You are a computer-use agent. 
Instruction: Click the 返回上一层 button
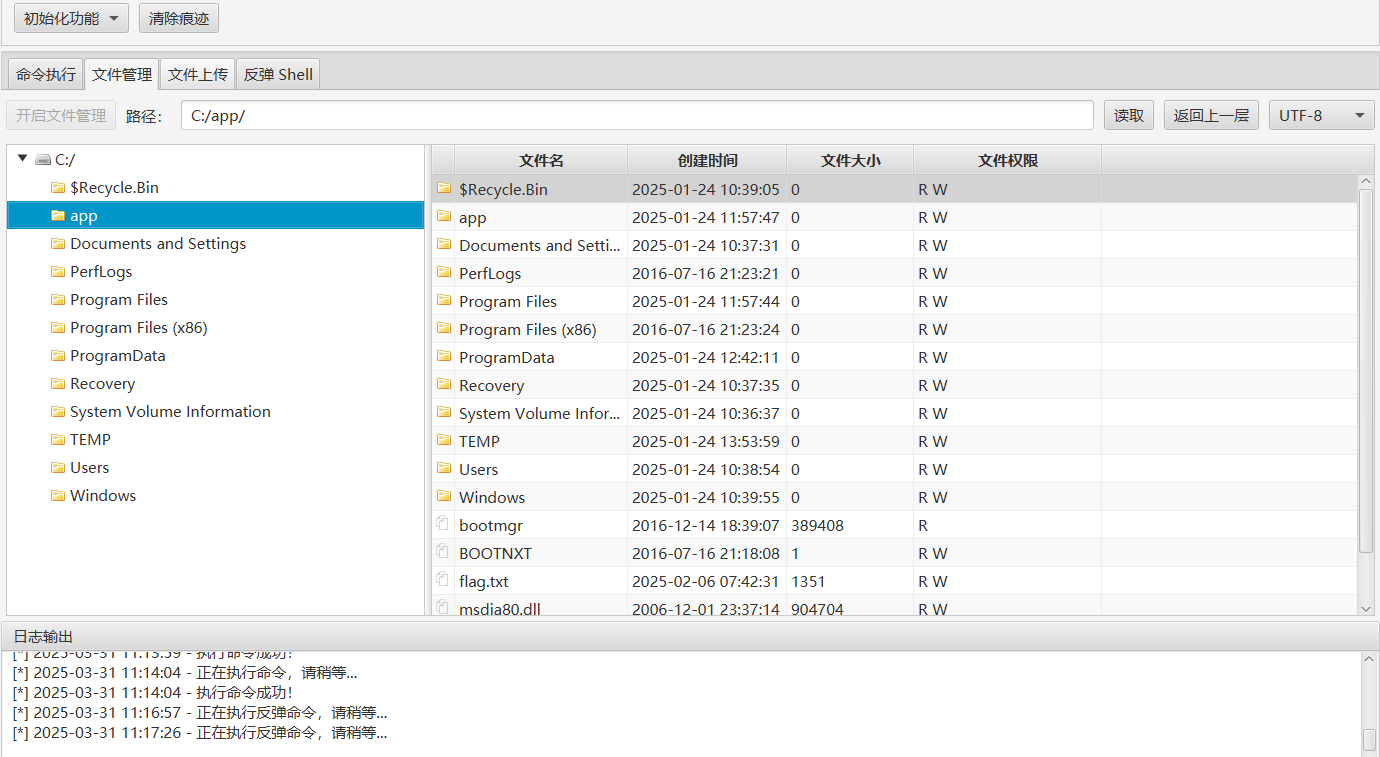click(1211, 115)
